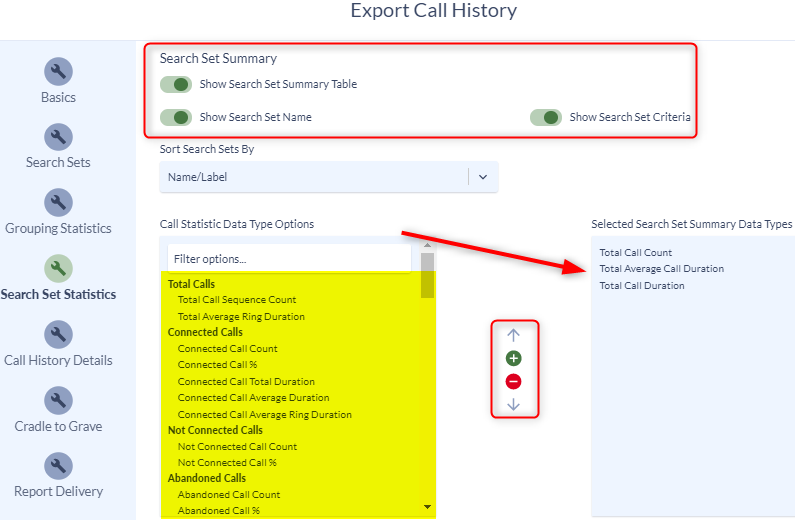795x520 pixels.
Task: Open the Call History Details wrench icon
Action: [58, 335]
